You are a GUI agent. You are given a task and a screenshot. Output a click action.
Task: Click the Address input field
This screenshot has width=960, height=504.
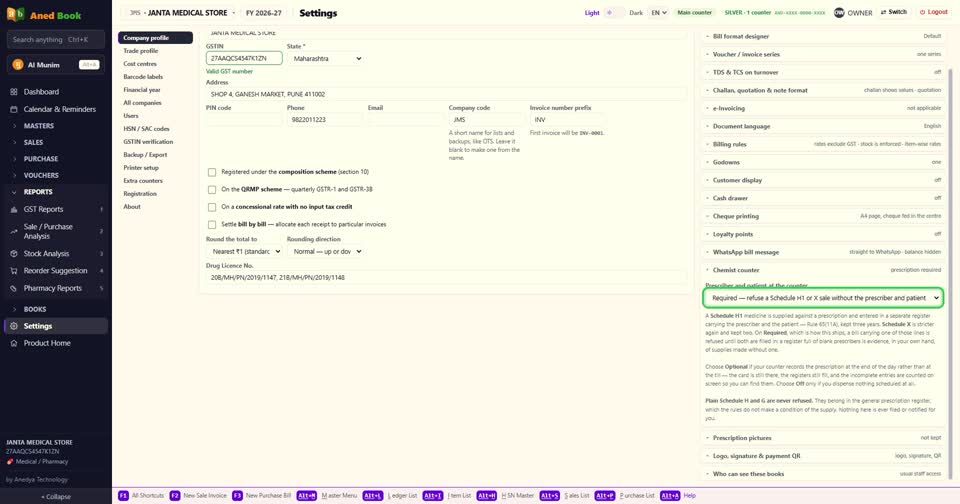446,94
